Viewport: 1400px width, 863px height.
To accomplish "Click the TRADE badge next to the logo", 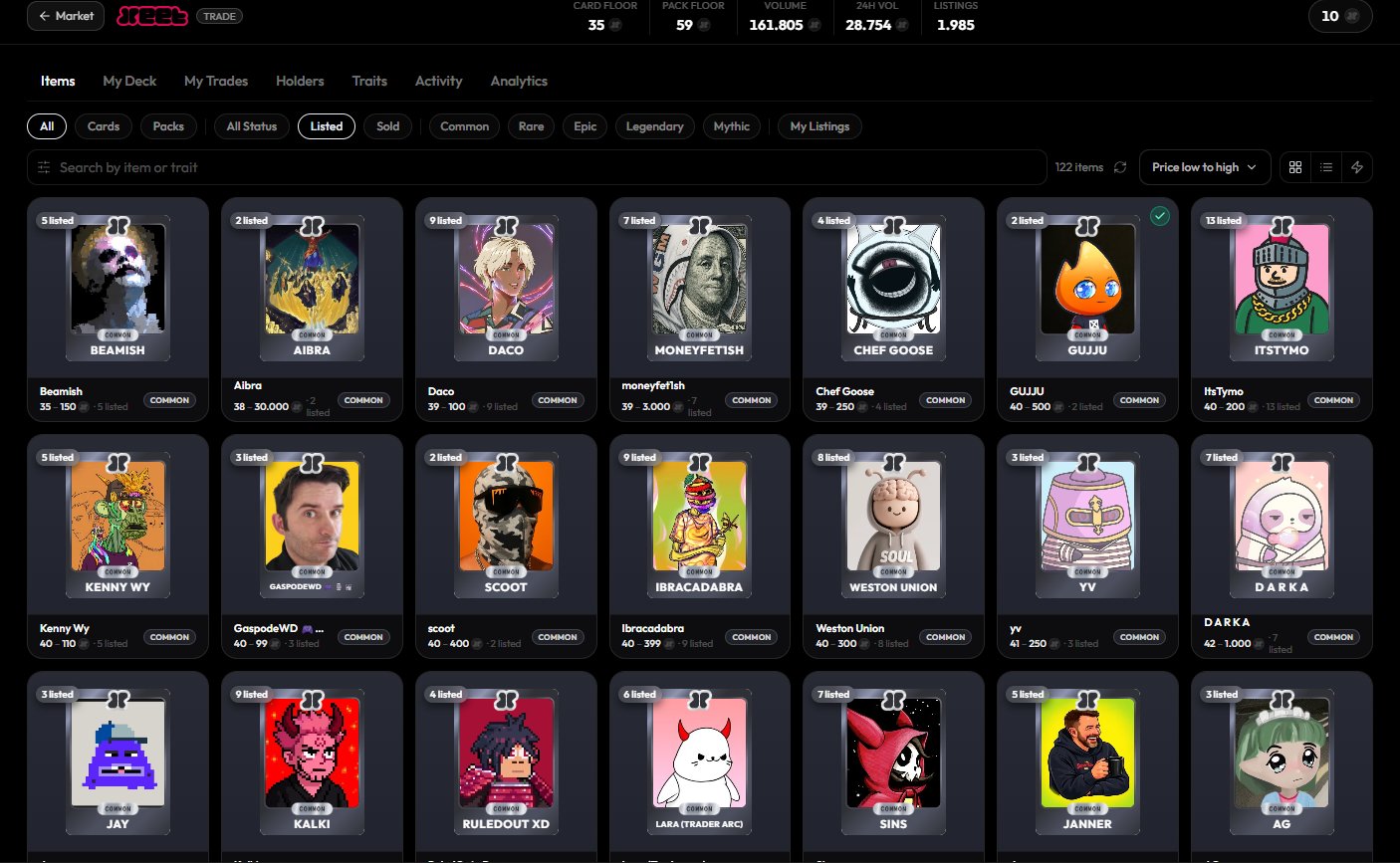I will (220, 16).
